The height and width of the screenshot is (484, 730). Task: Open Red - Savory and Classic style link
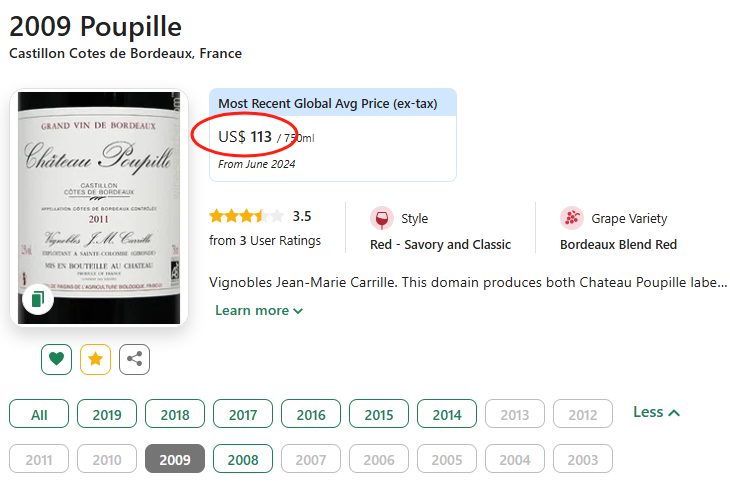pyautogui.click(x=440, y=244)
